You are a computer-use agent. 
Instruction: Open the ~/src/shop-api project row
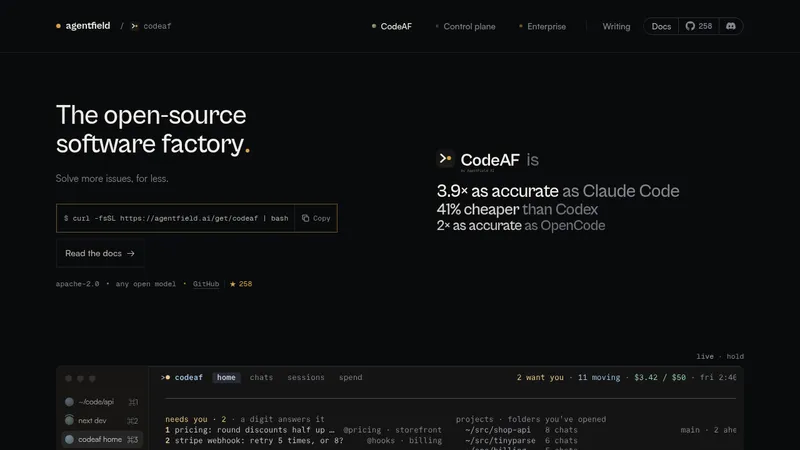tap(521, 430)
